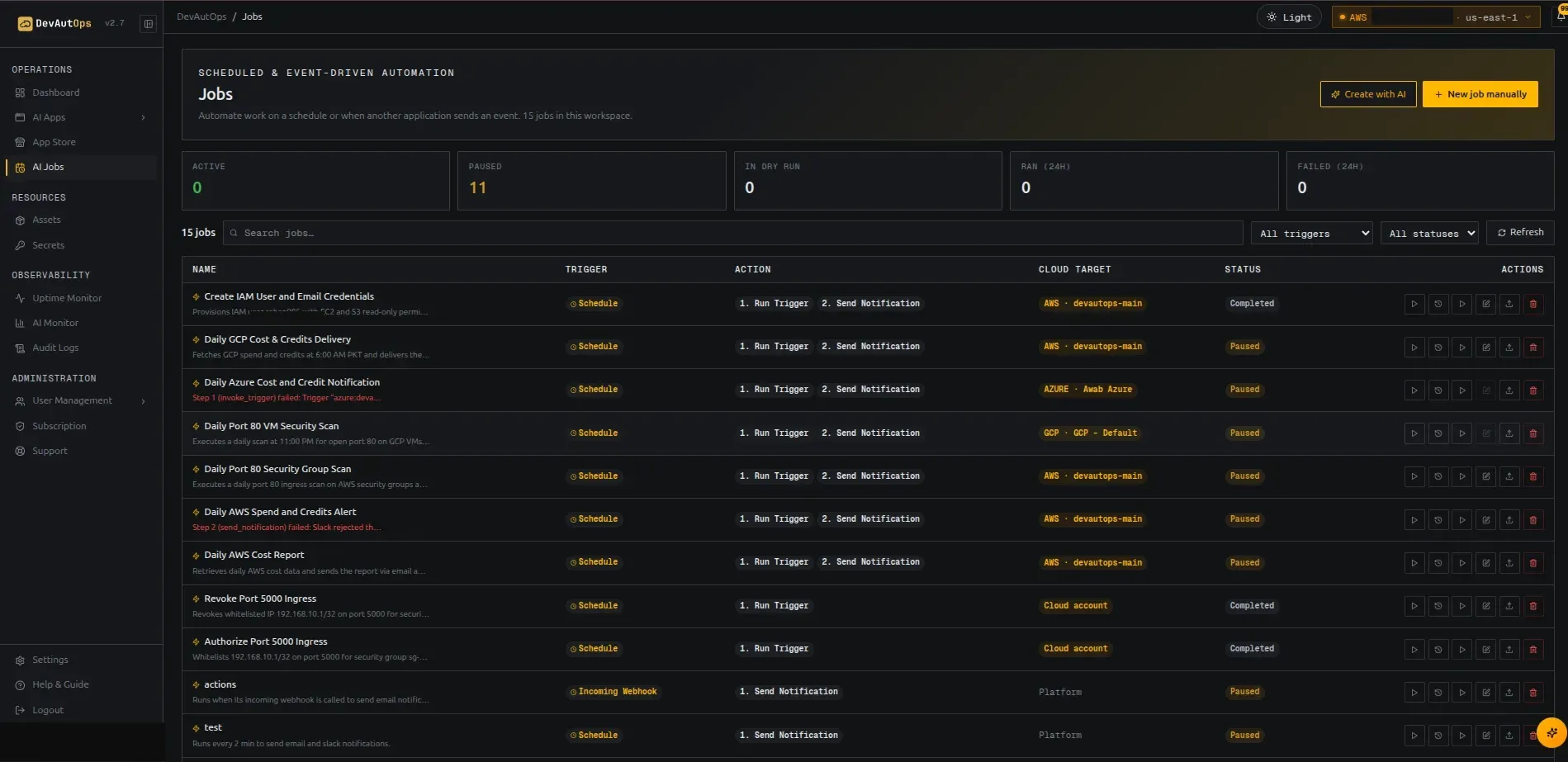This screenshot has height=762, width=1568.
Task: Open the notifications bell
Action: (1561, 16)
